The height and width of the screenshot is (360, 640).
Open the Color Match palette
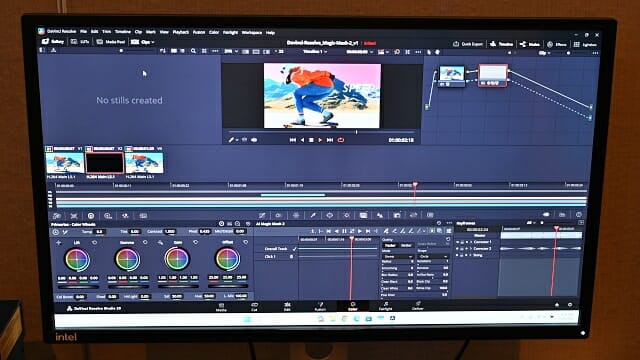(x=74, y=216)
